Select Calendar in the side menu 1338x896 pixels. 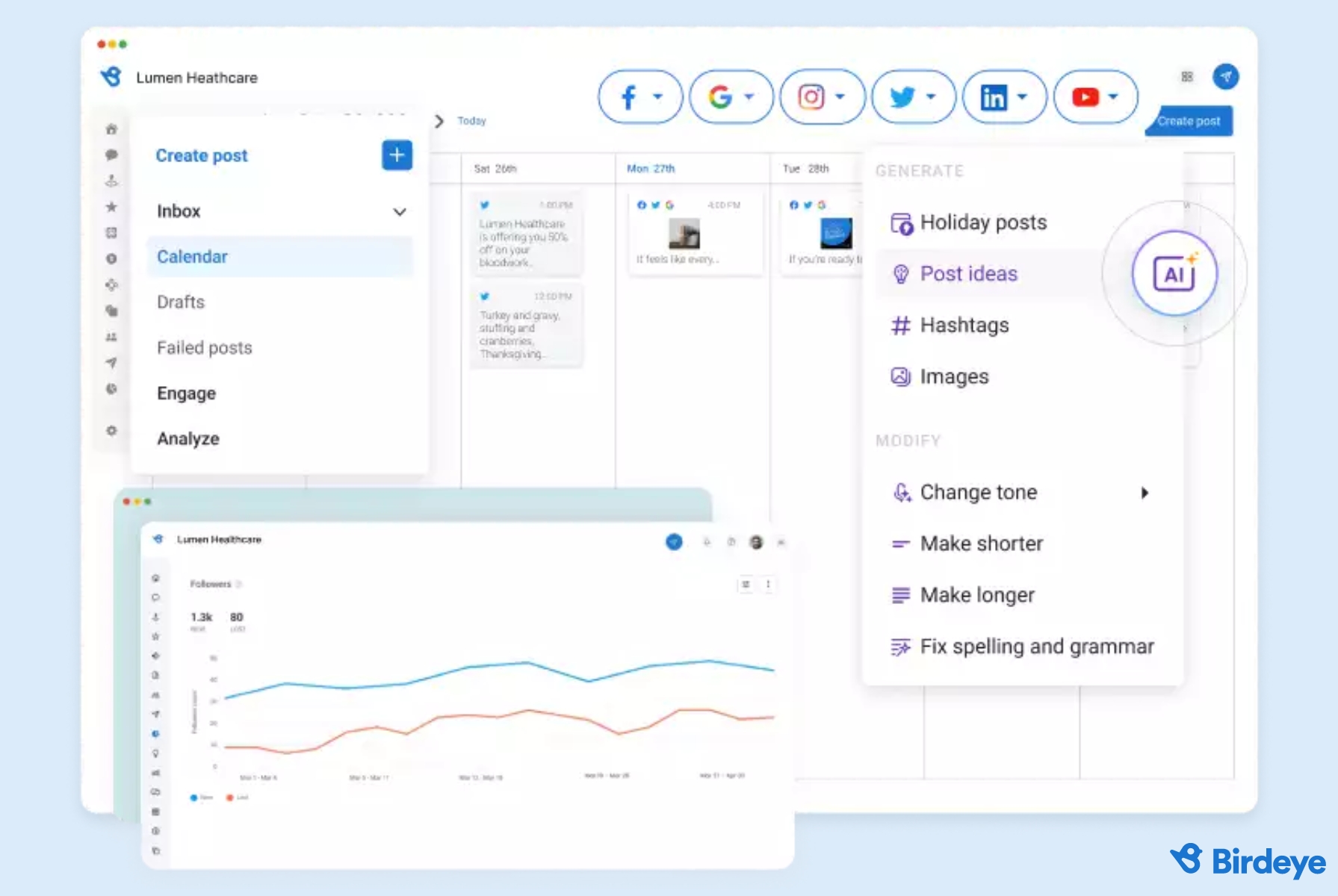(x=193, y=257)
